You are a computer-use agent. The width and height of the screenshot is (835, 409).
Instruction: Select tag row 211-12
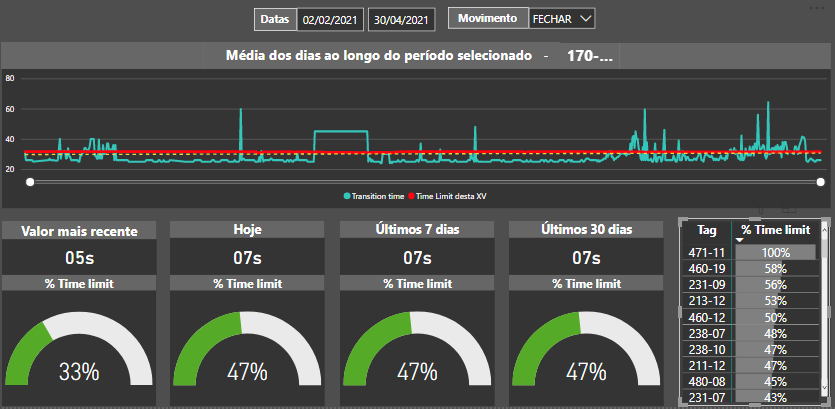point(706,365)
